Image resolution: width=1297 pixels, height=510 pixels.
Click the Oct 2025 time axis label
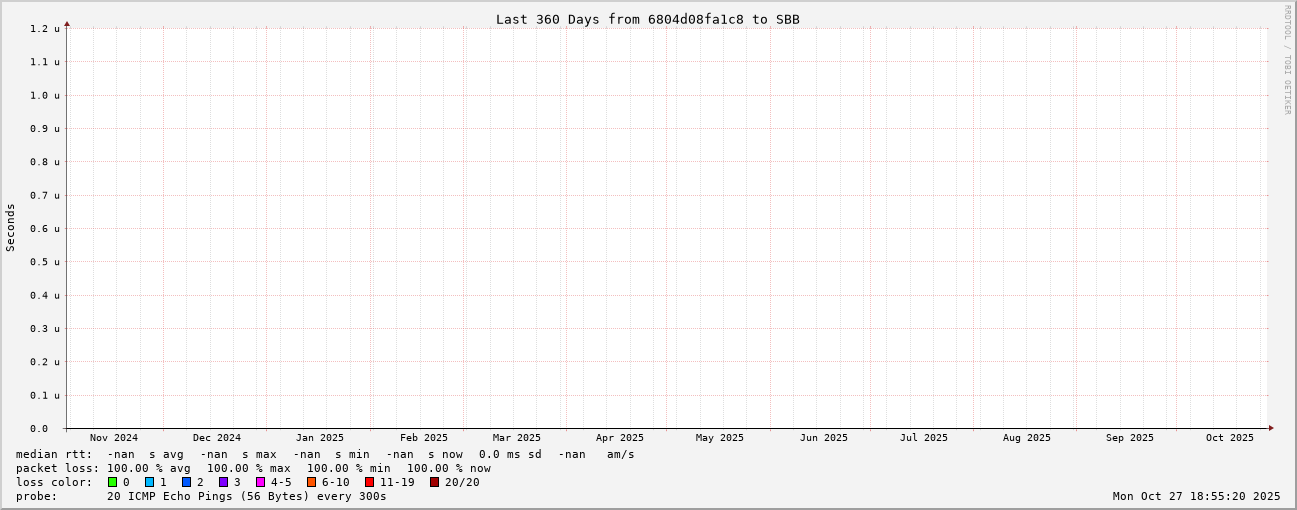[1229, 438]
